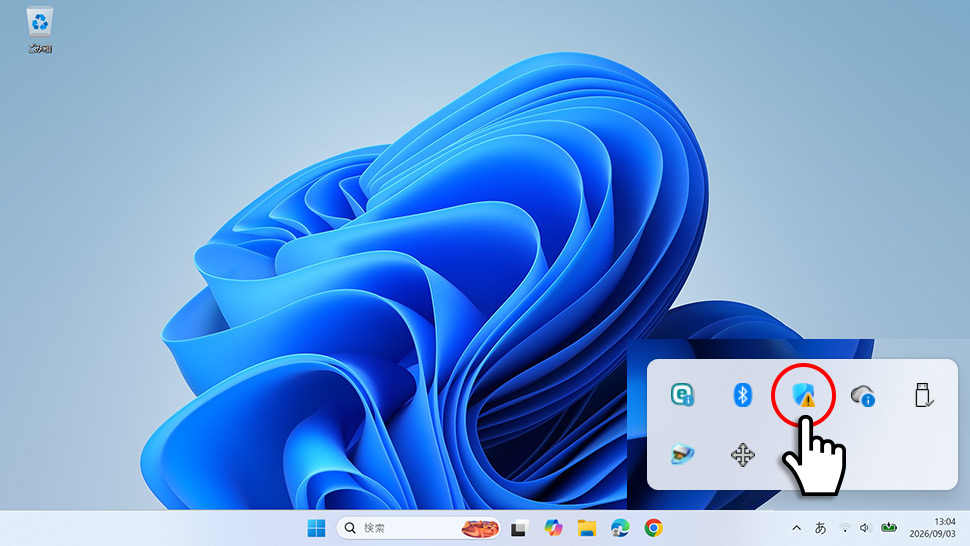Launch Copilot from the taskbar

click(x=553, y=527)
